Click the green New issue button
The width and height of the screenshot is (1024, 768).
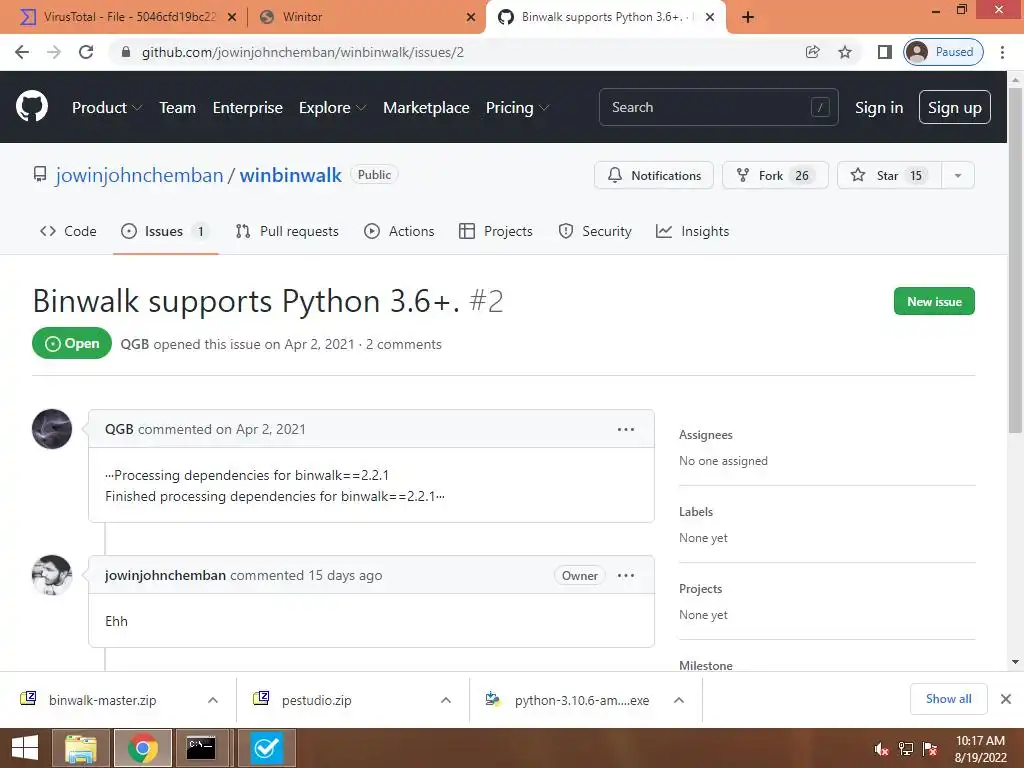click(x=934, y=301)
